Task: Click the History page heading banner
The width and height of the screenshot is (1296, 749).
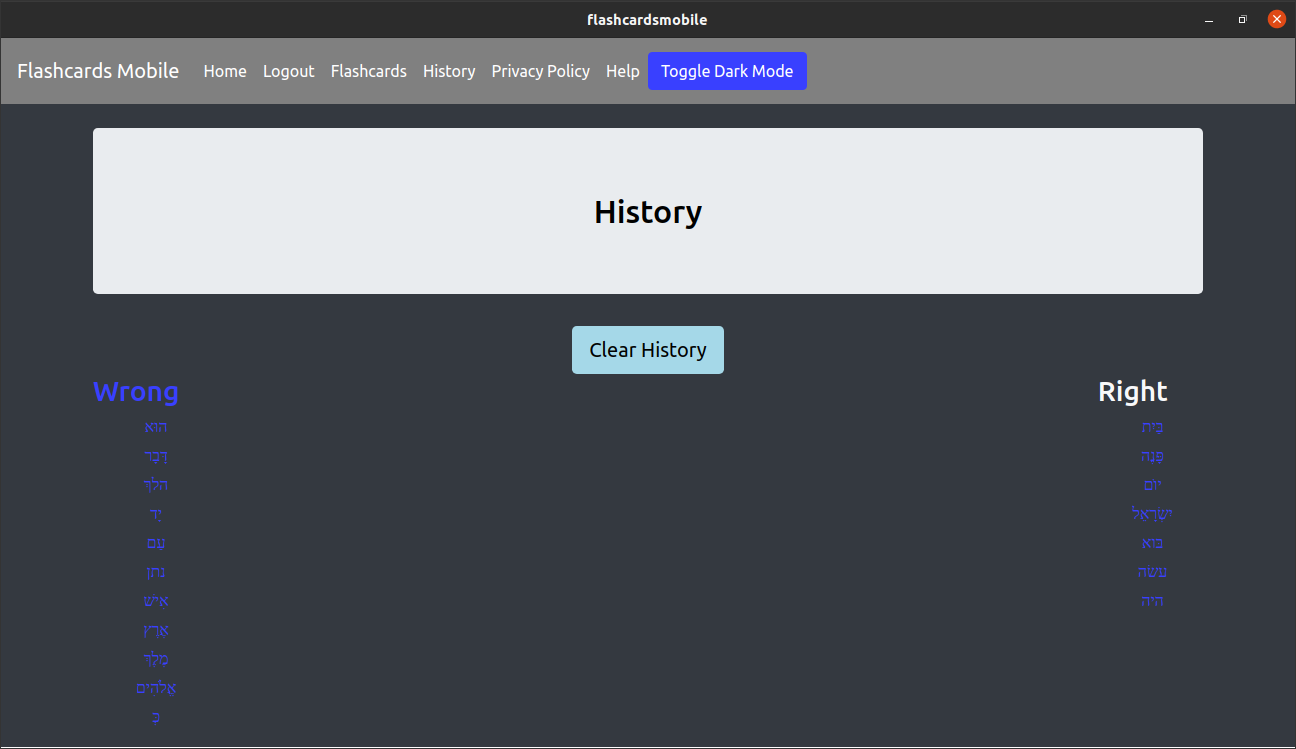Action: click(648, 211)
